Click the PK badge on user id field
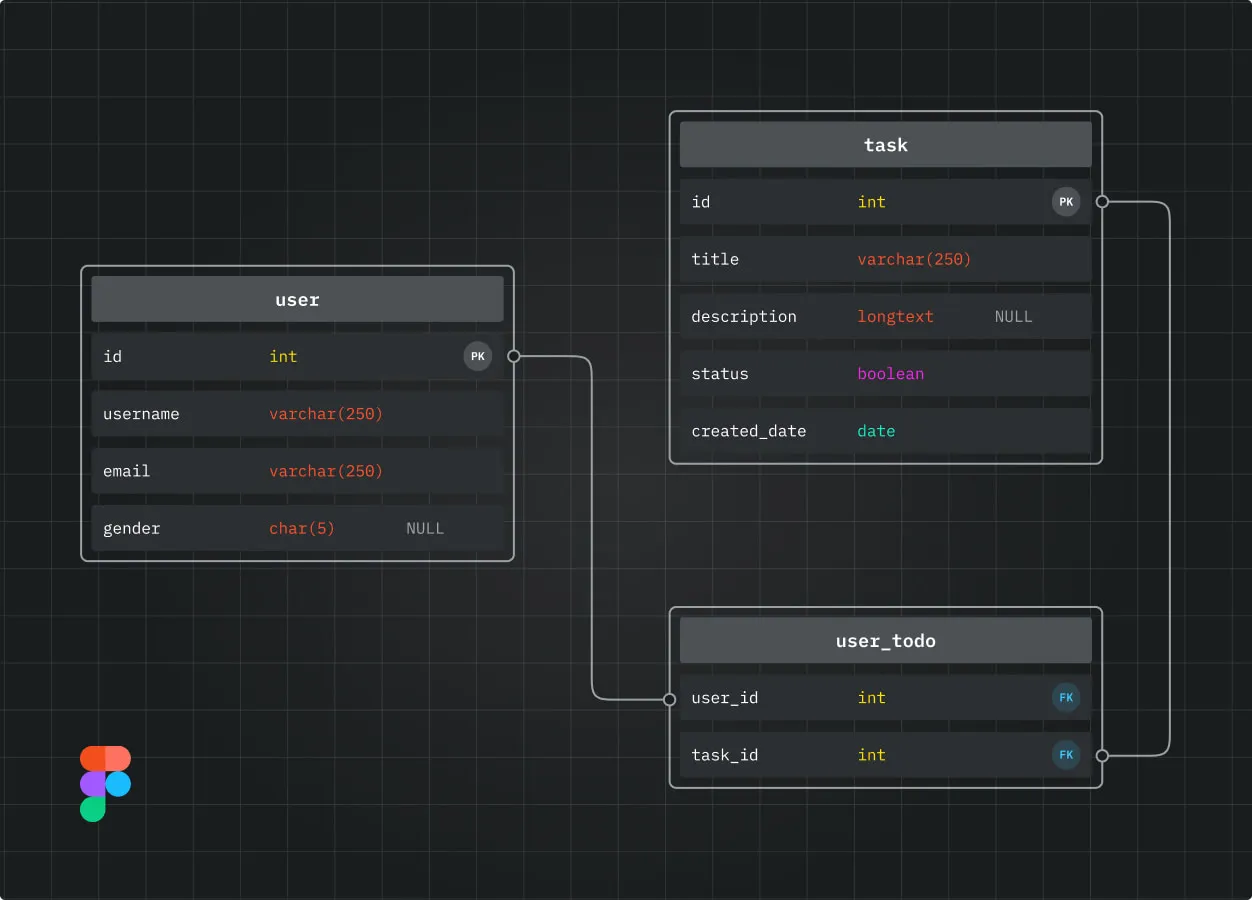The image size is (1252, 900). point(478,356)
